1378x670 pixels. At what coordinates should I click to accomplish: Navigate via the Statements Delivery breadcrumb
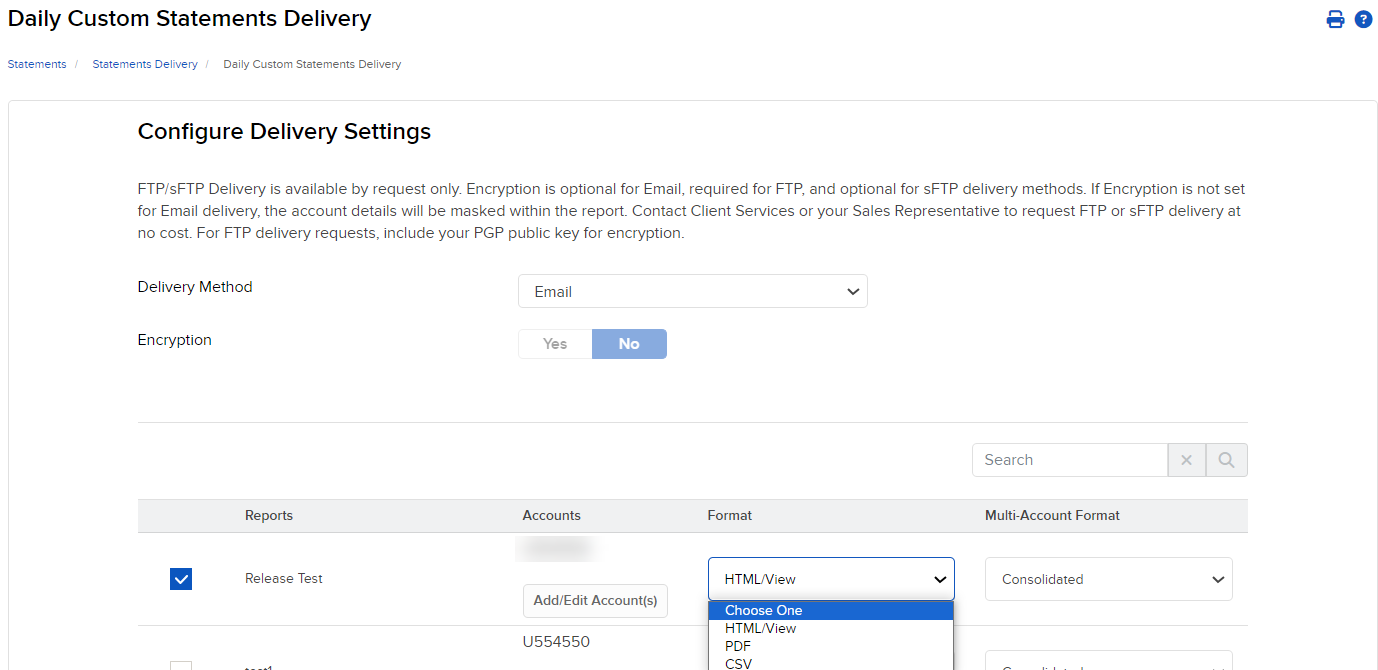[x=144, y=63]
